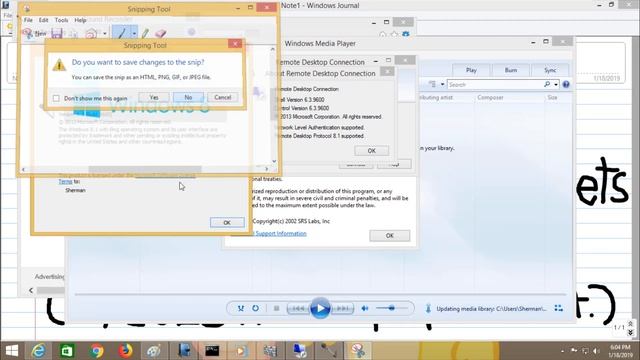Viewport: 640px width, 360px height.
Task: Click the updating media library status icon
Action: 428,309
